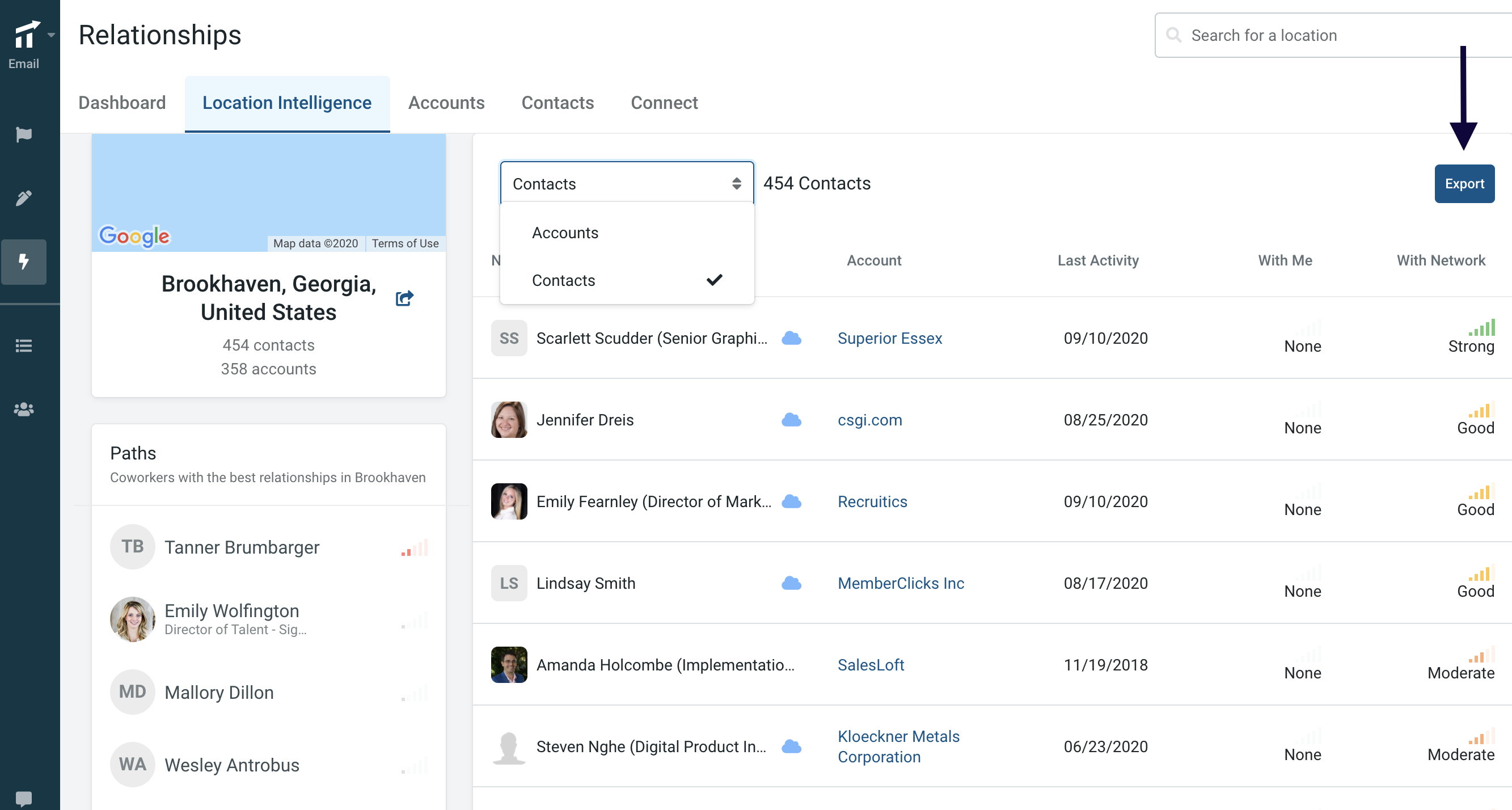Click cloud icon for Jennifer Dreis
The image size is (1512, 810).
[x=791, y=420]
